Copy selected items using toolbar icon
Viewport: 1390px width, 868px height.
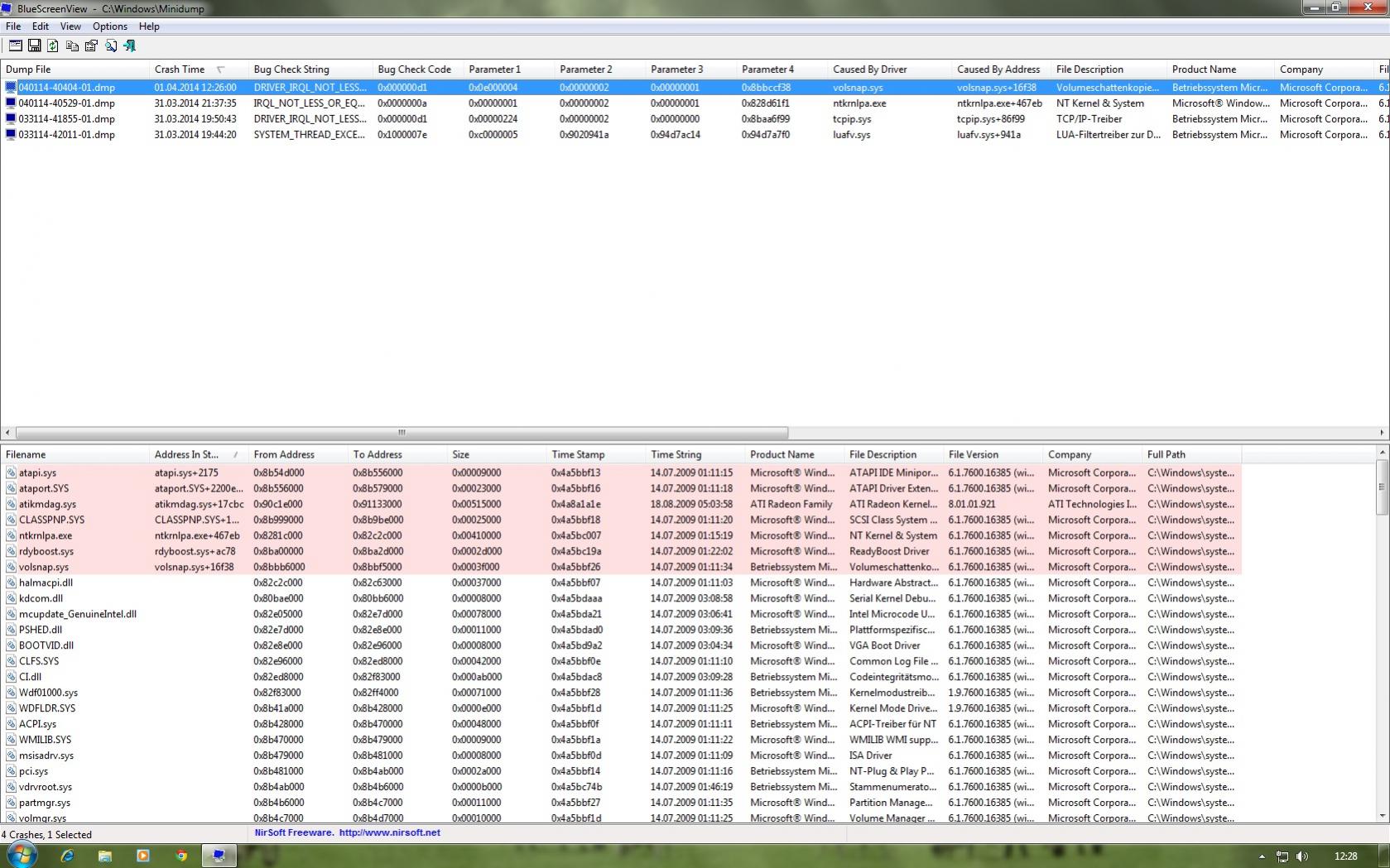(72, 46)
